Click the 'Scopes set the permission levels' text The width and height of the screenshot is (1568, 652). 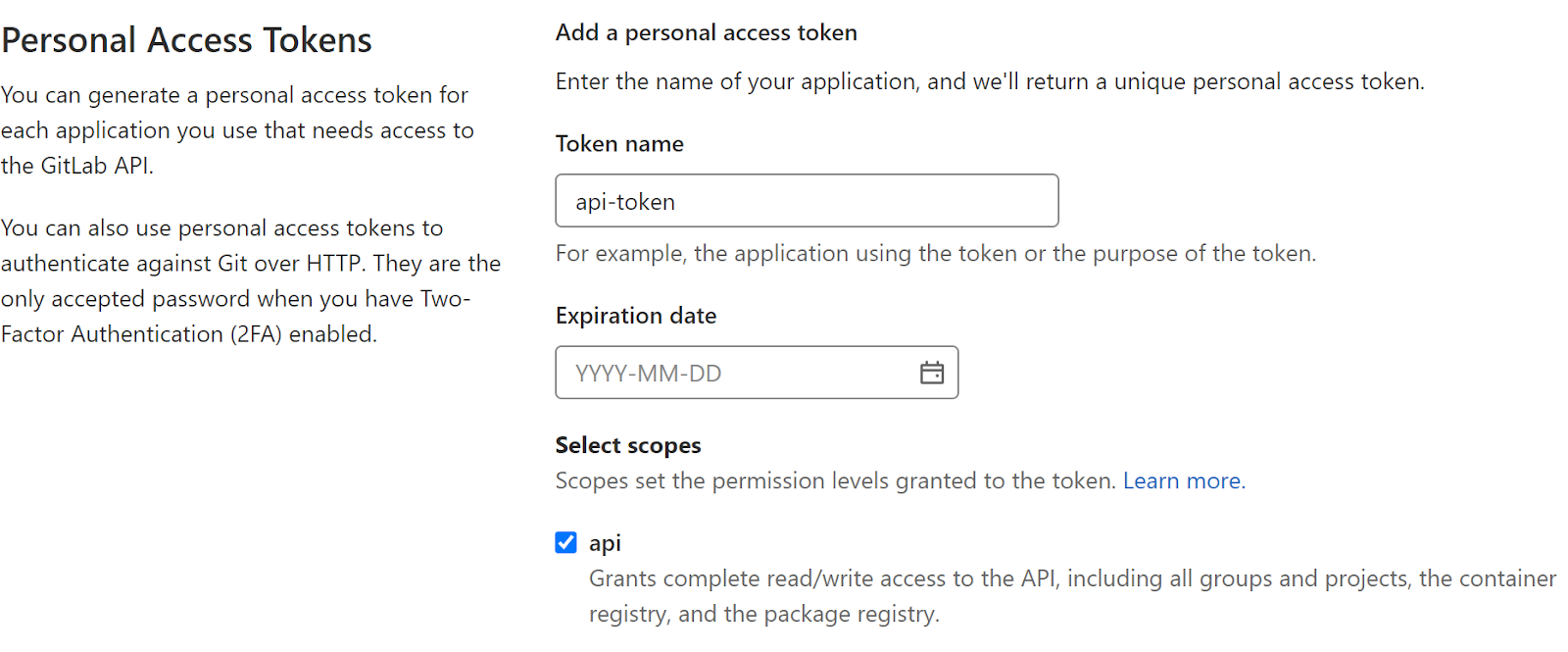click(x=835, y=481)
